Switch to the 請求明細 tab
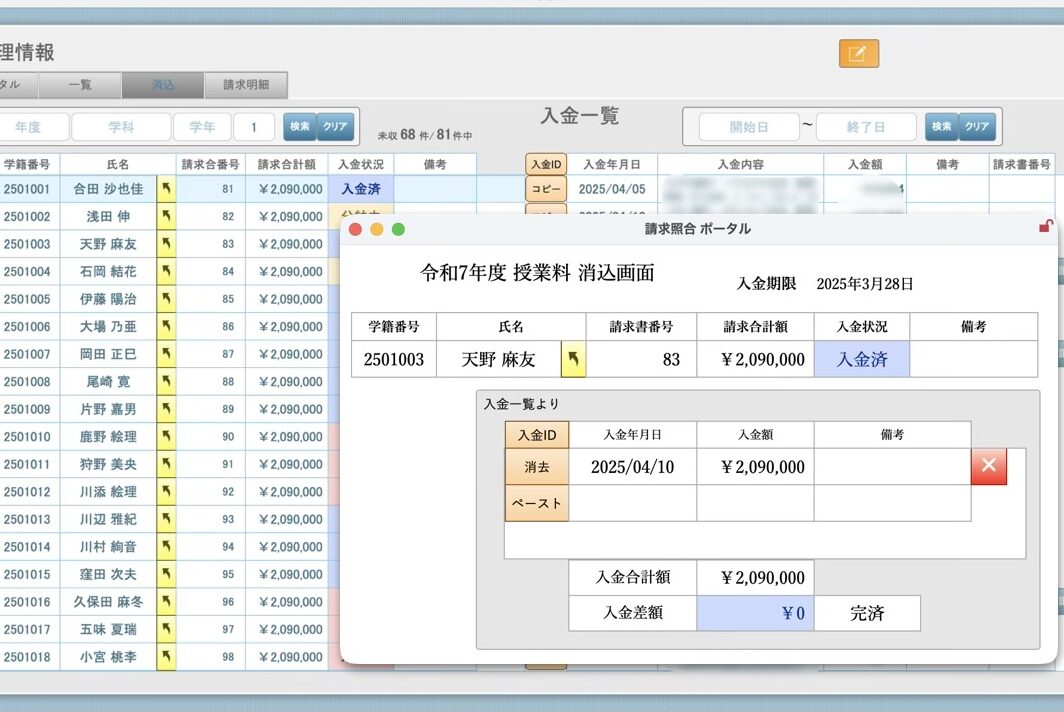 pos(245,85)
